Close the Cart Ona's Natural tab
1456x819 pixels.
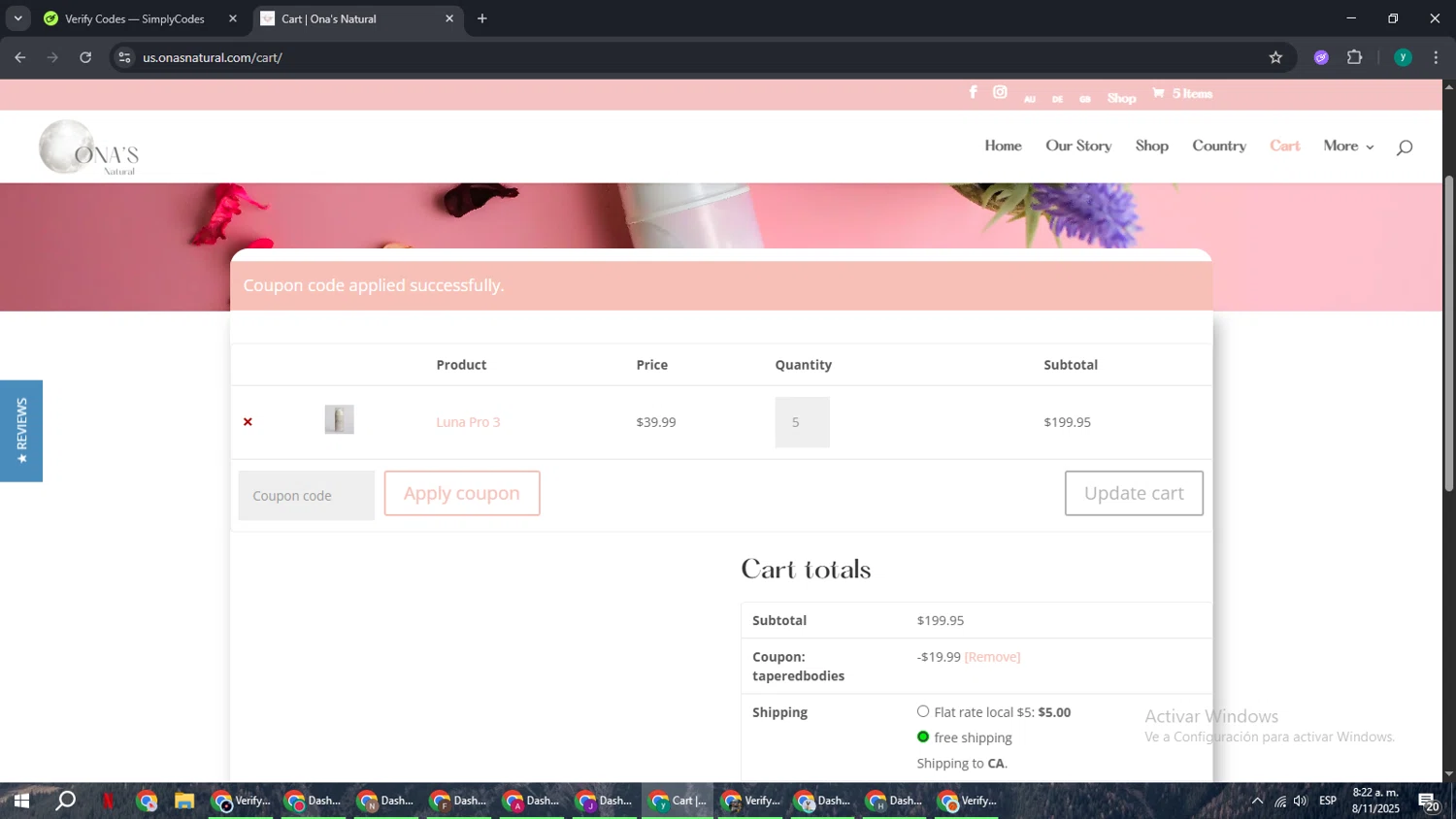tap(449, 18)
